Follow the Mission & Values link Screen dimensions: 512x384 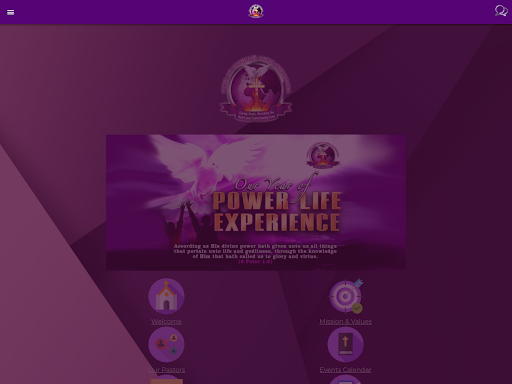346,322
